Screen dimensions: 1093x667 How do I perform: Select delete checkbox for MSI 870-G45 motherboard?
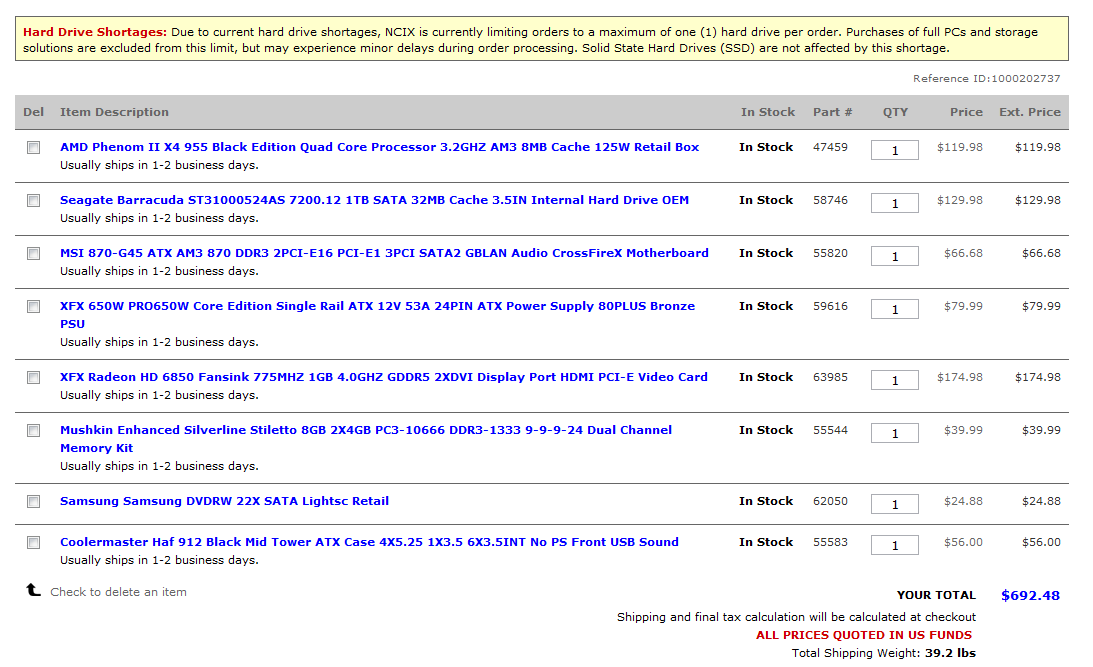34,253
